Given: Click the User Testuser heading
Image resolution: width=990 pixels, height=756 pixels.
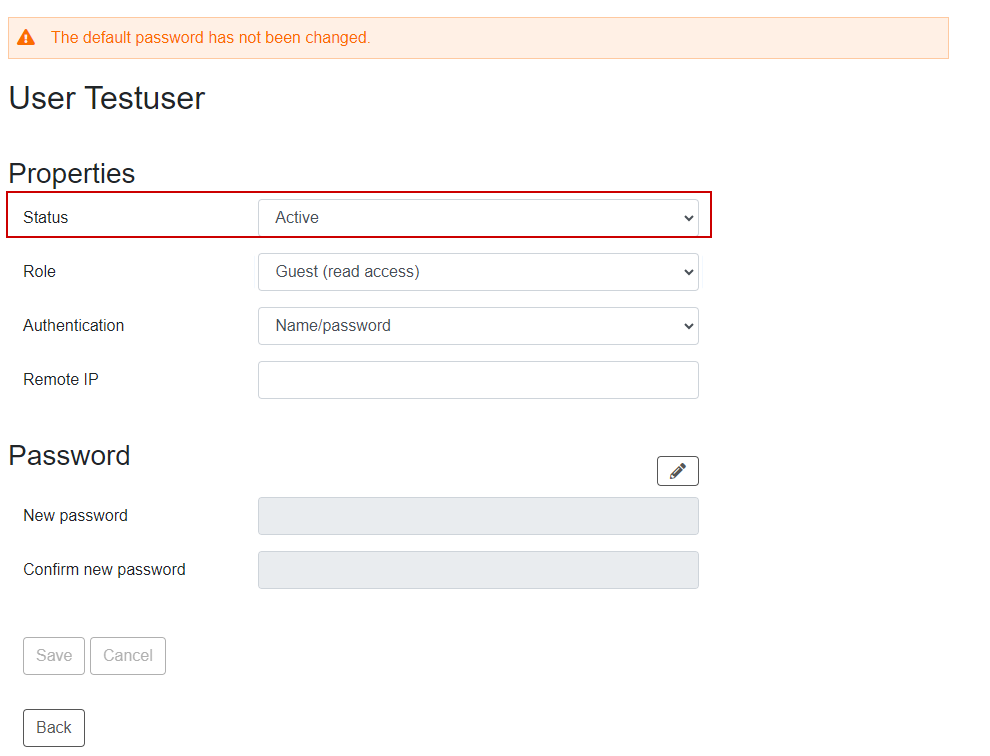Looking at the screenshot, I should click(107, 99).
